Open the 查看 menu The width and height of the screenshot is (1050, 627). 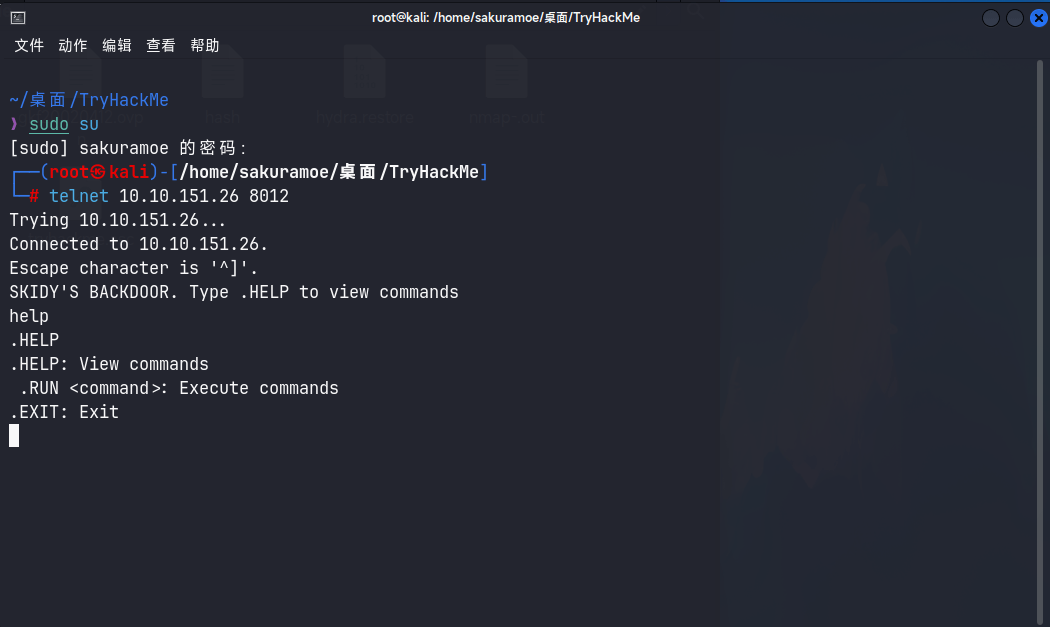click(161, 46)
